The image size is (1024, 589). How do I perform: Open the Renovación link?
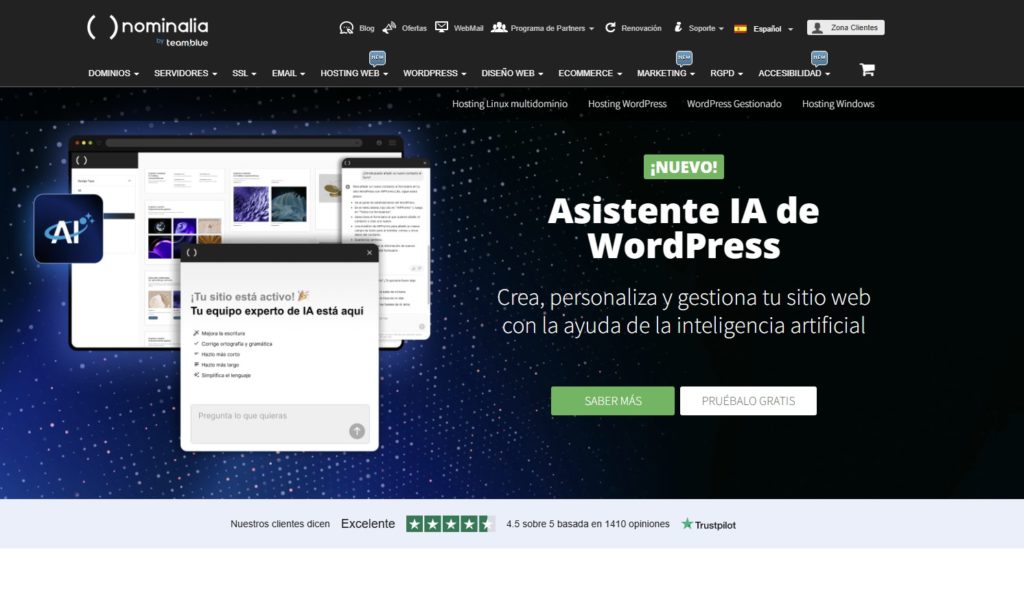[641, 28]
